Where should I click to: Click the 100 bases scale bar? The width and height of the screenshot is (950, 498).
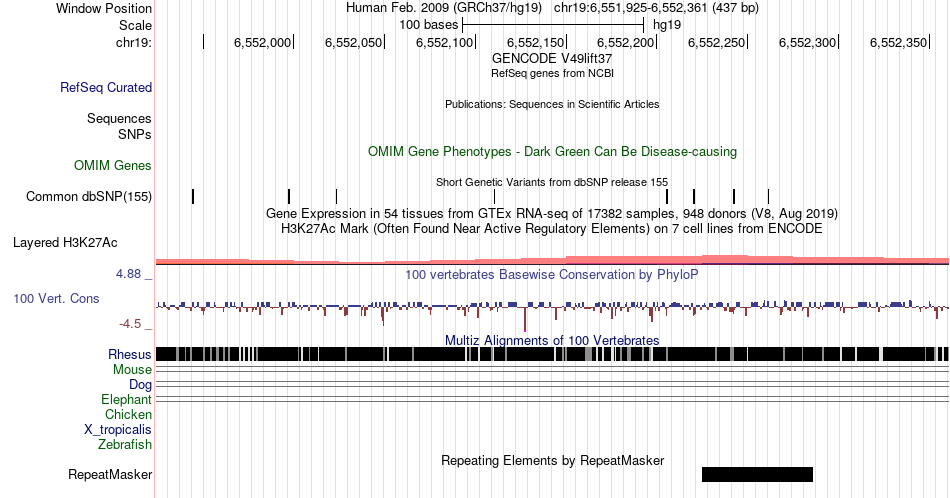click(x=553, y=25)
